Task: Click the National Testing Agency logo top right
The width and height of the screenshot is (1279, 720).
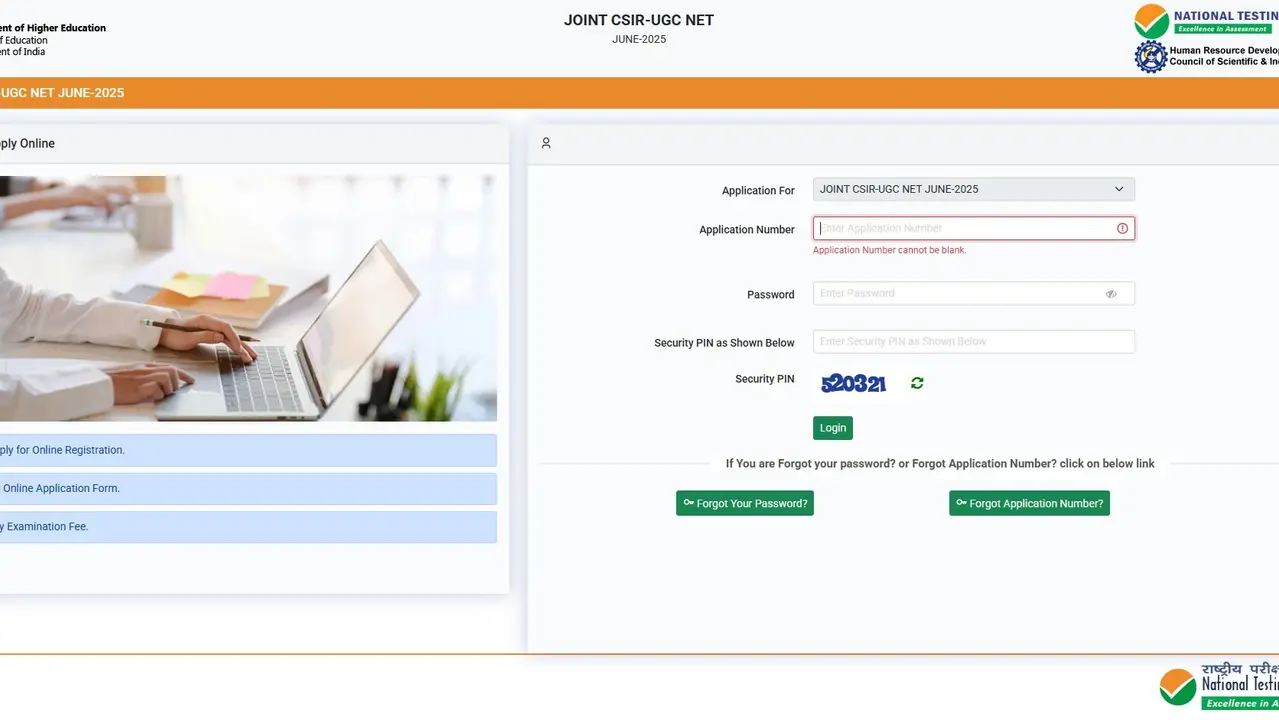Action: (x=1150, y=20)
